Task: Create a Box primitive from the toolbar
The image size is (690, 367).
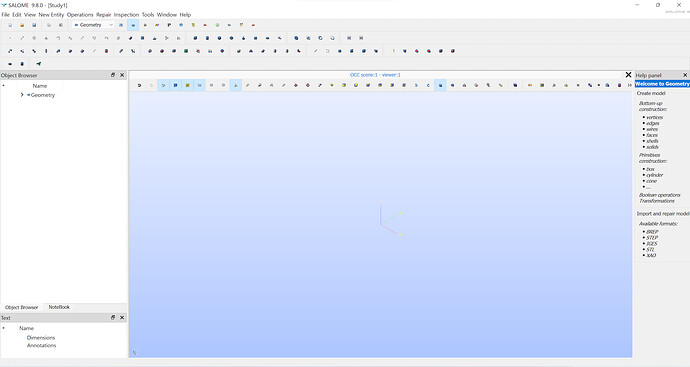Action: [x=195, y=38]
